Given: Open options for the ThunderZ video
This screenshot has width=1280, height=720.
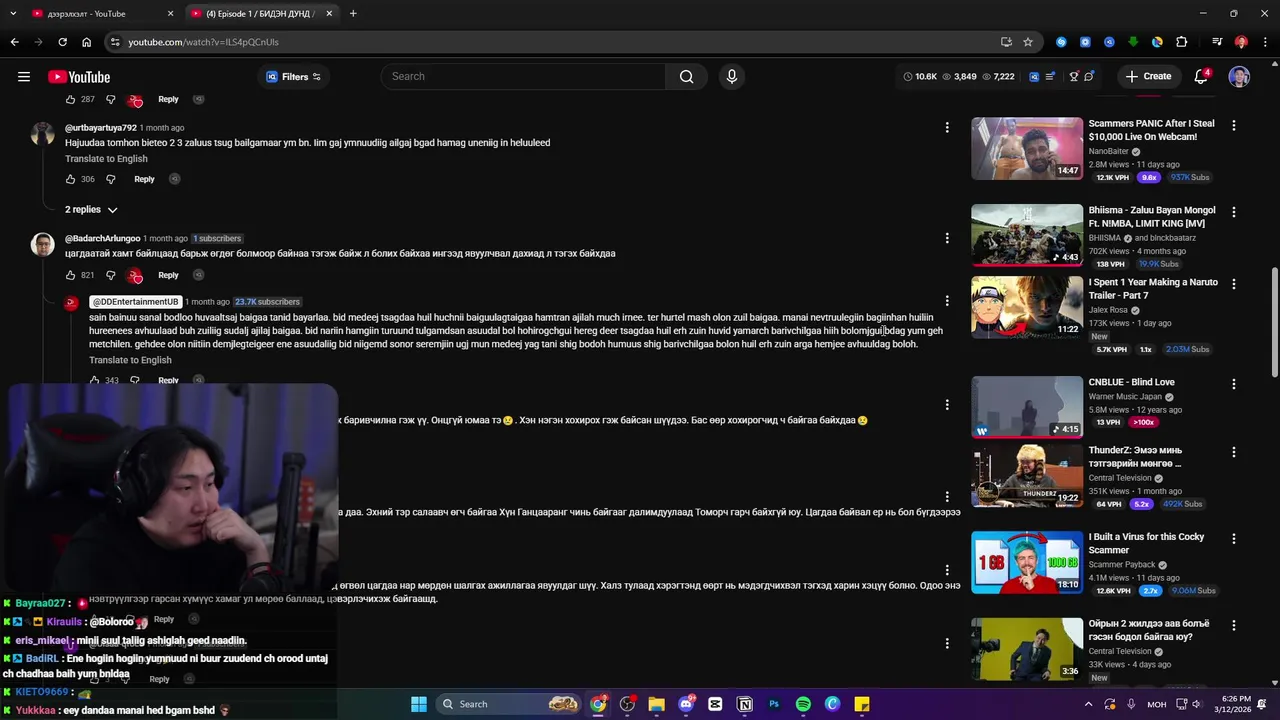Looking at the screenshot, I should (x=1234, y=452).
